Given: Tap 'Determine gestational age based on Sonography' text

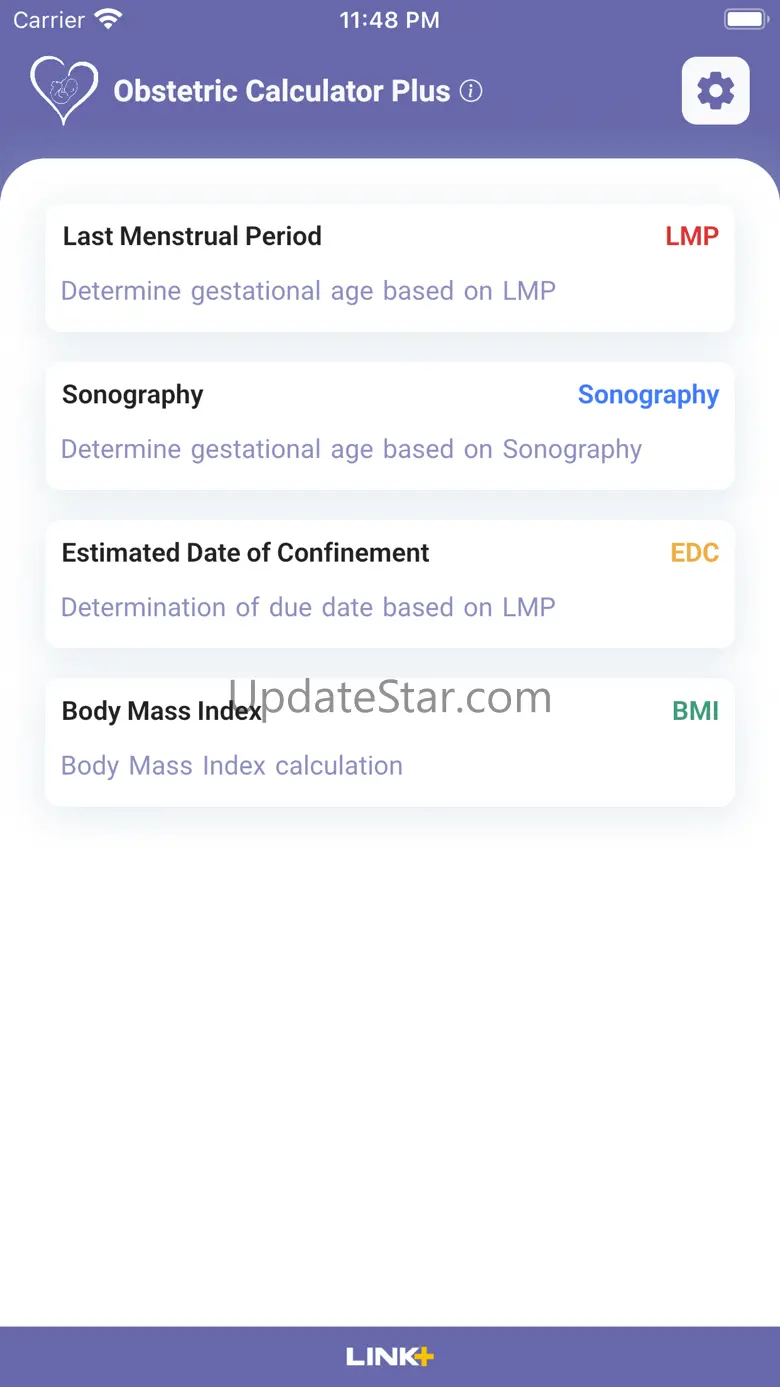Looking at the screenshot, I should [351, 449].
